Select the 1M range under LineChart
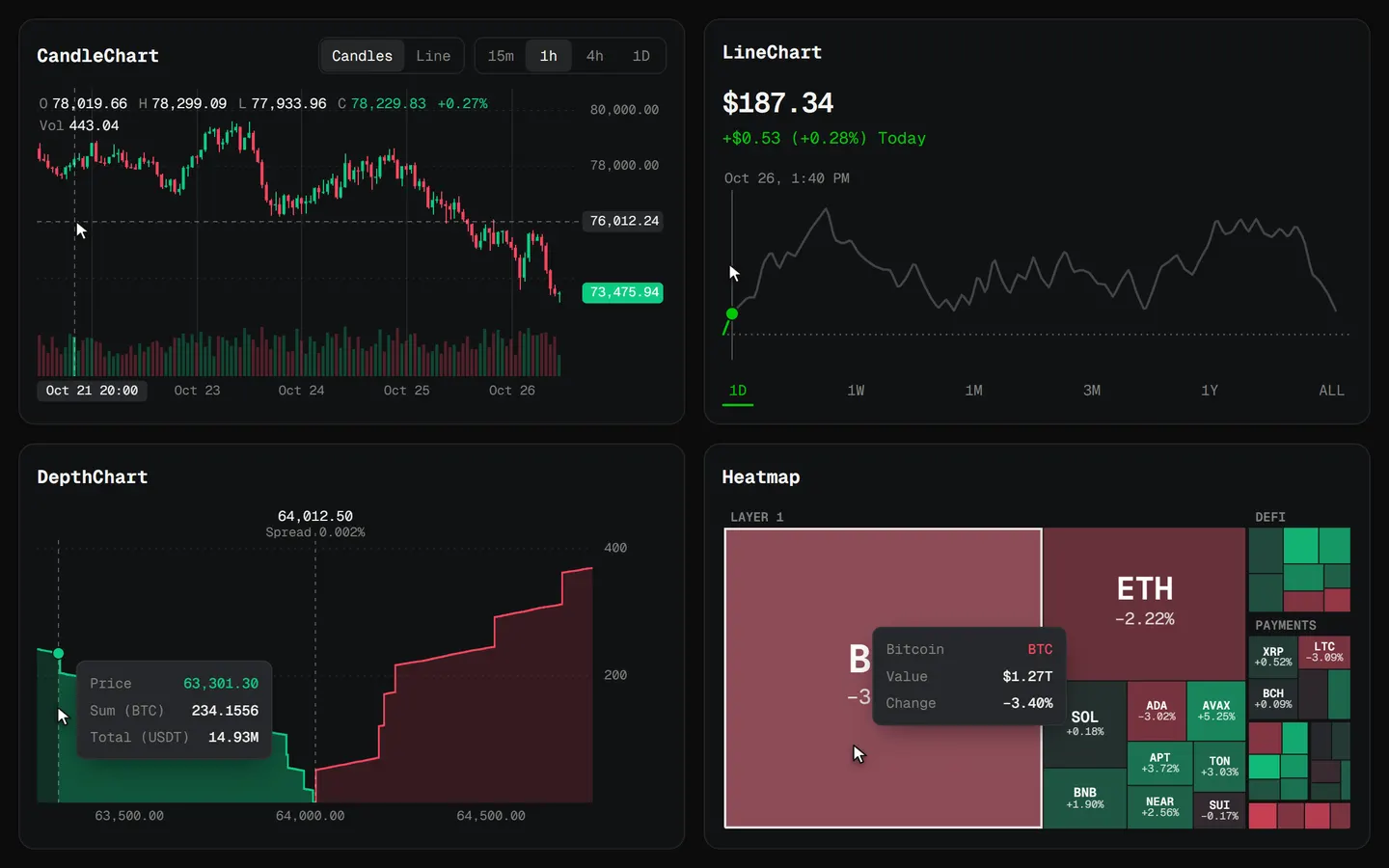The width and height of the screenshot is (1389, 868). (973, 391)
